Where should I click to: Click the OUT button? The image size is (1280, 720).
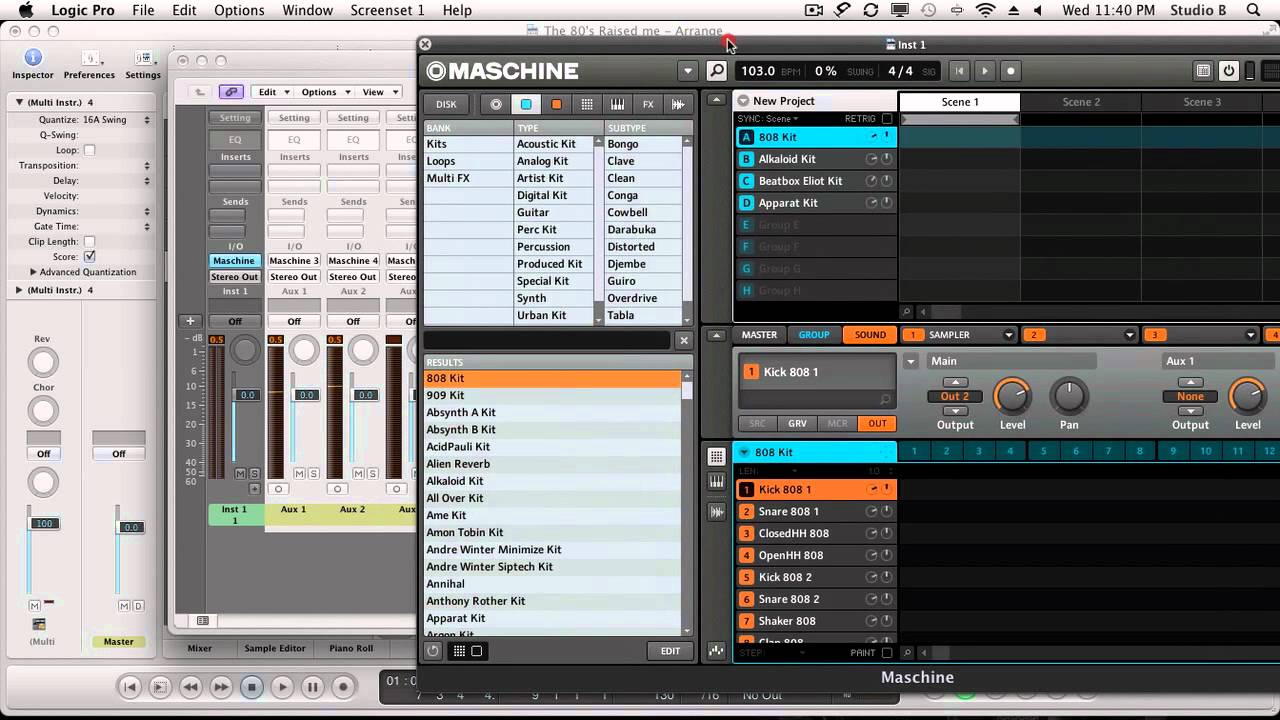(x=877, y=424)
